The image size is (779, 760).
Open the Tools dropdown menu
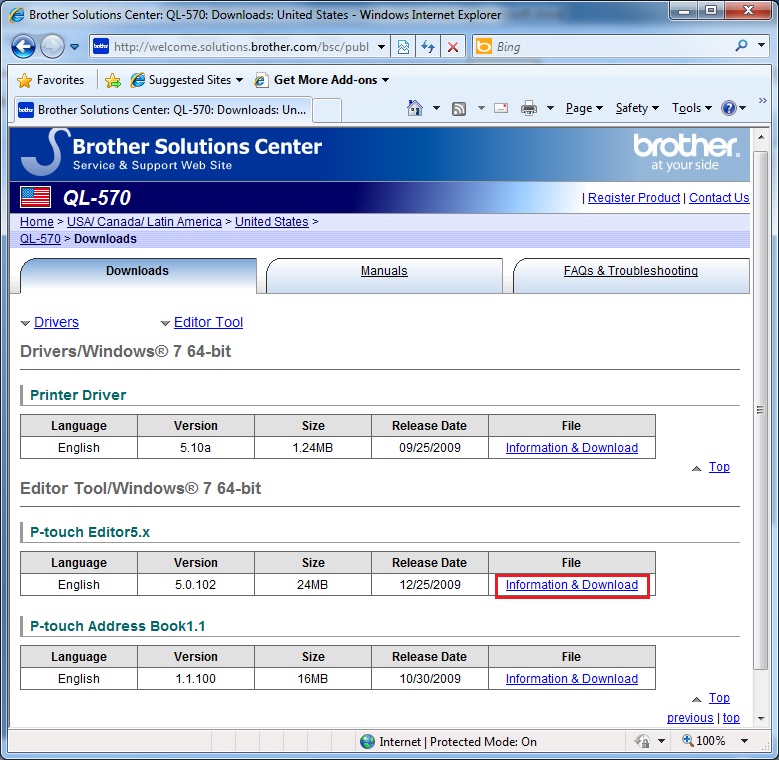691,108
